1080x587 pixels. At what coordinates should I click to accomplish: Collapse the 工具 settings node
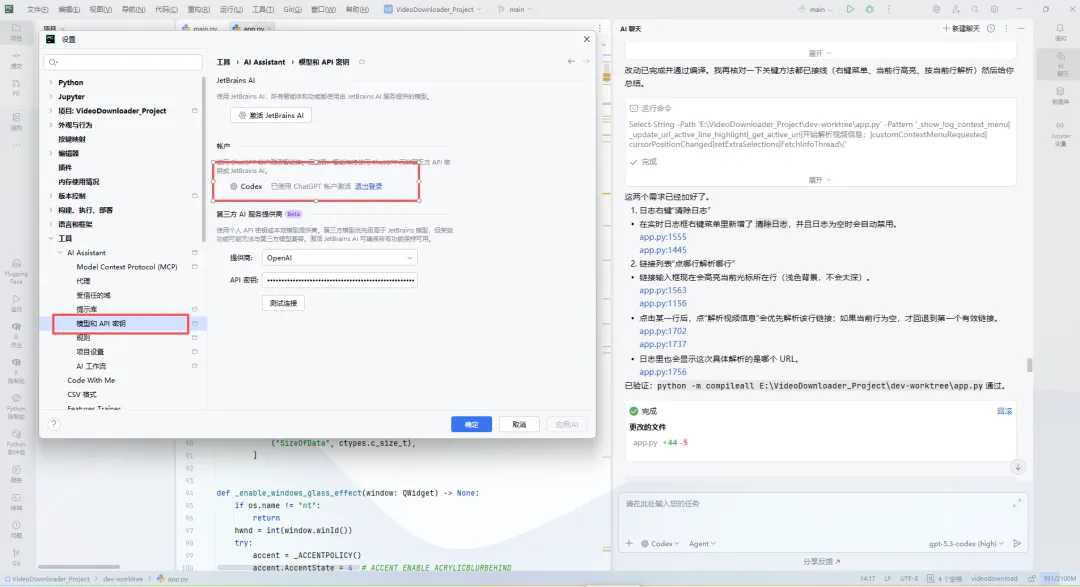[51, 238]
